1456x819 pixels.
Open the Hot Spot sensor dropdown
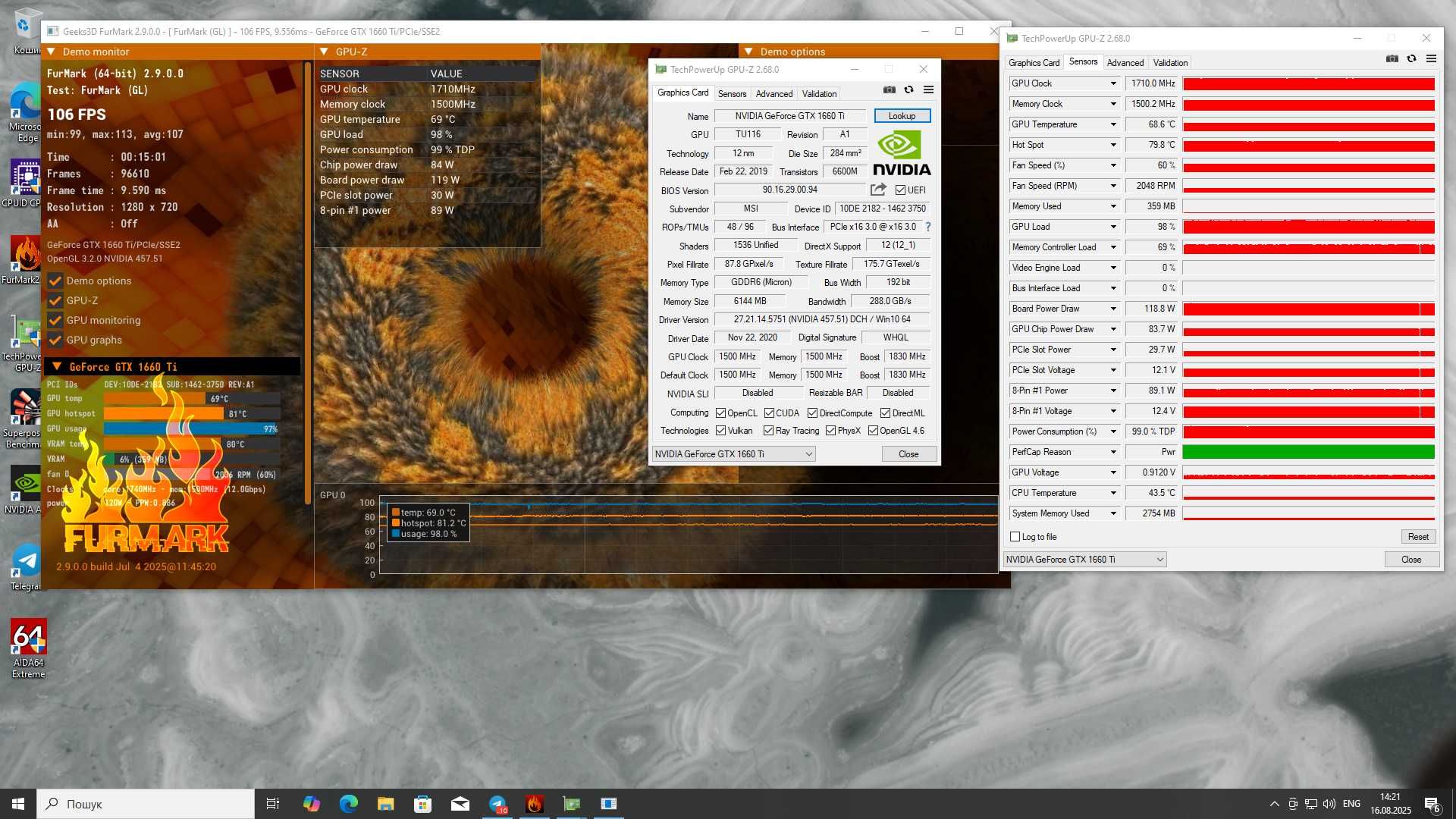(x=1113, y=145)
